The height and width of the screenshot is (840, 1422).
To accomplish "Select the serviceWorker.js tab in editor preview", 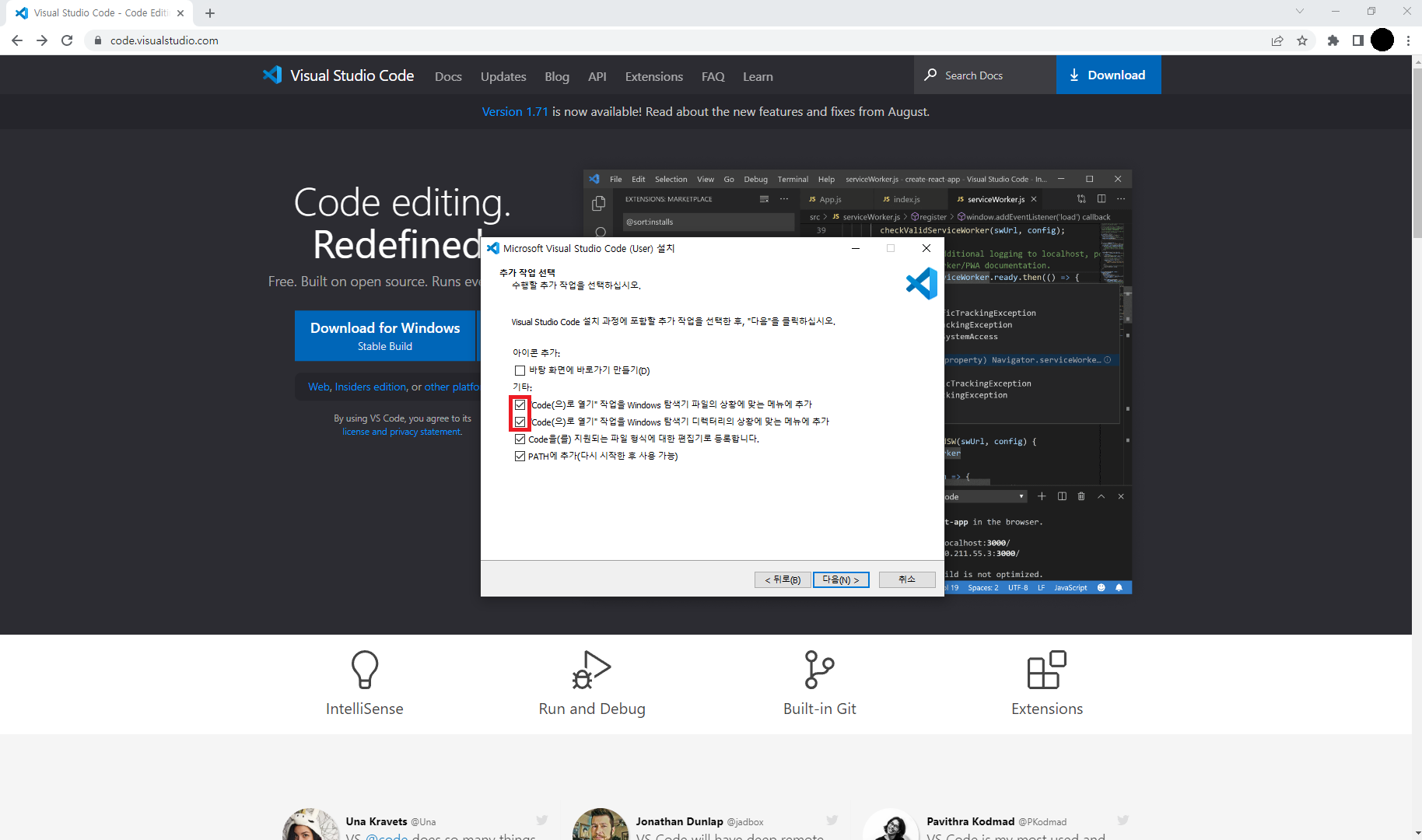I will click(x=996, y=199).
